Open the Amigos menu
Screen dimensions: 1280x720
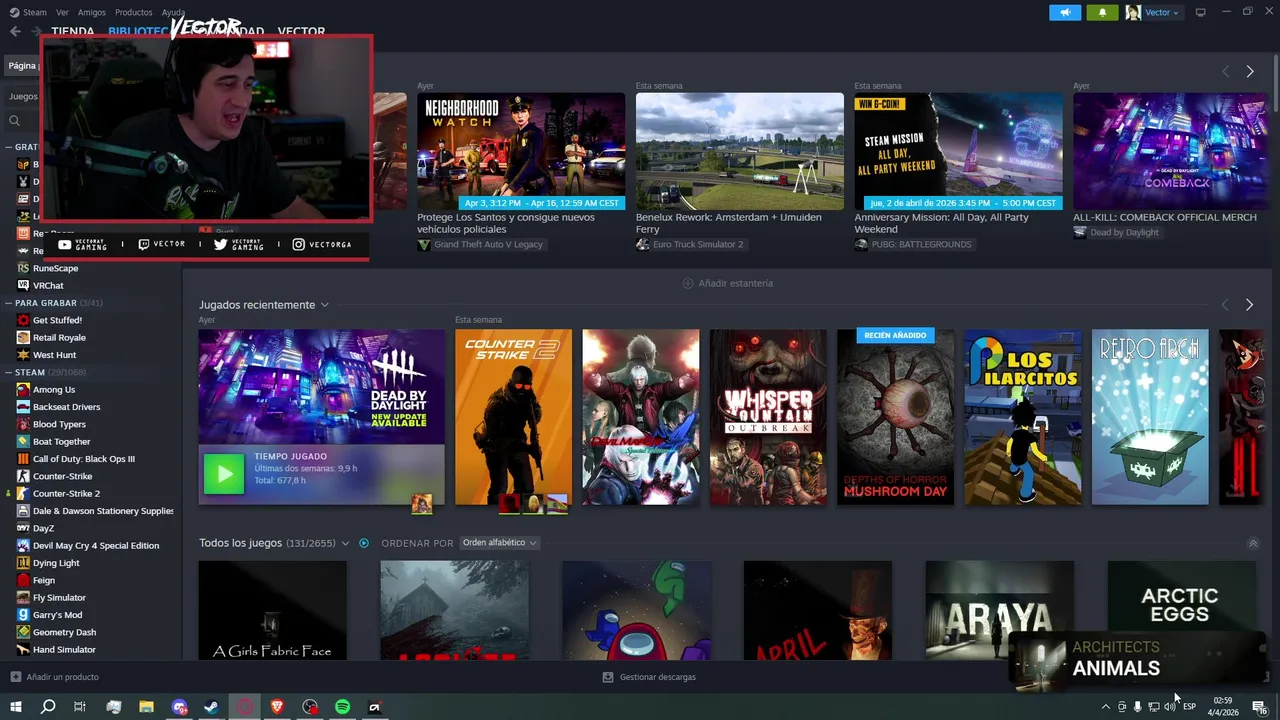point(92,12)
